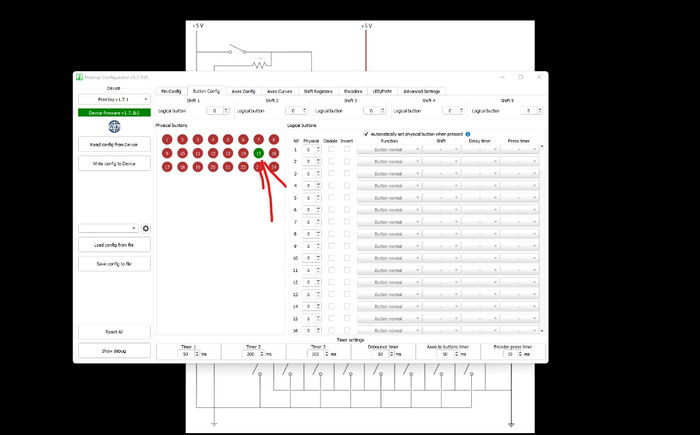700x435 pixels.
Task: Open Function dropdown for logical button 8
Action: pos(389,234)
